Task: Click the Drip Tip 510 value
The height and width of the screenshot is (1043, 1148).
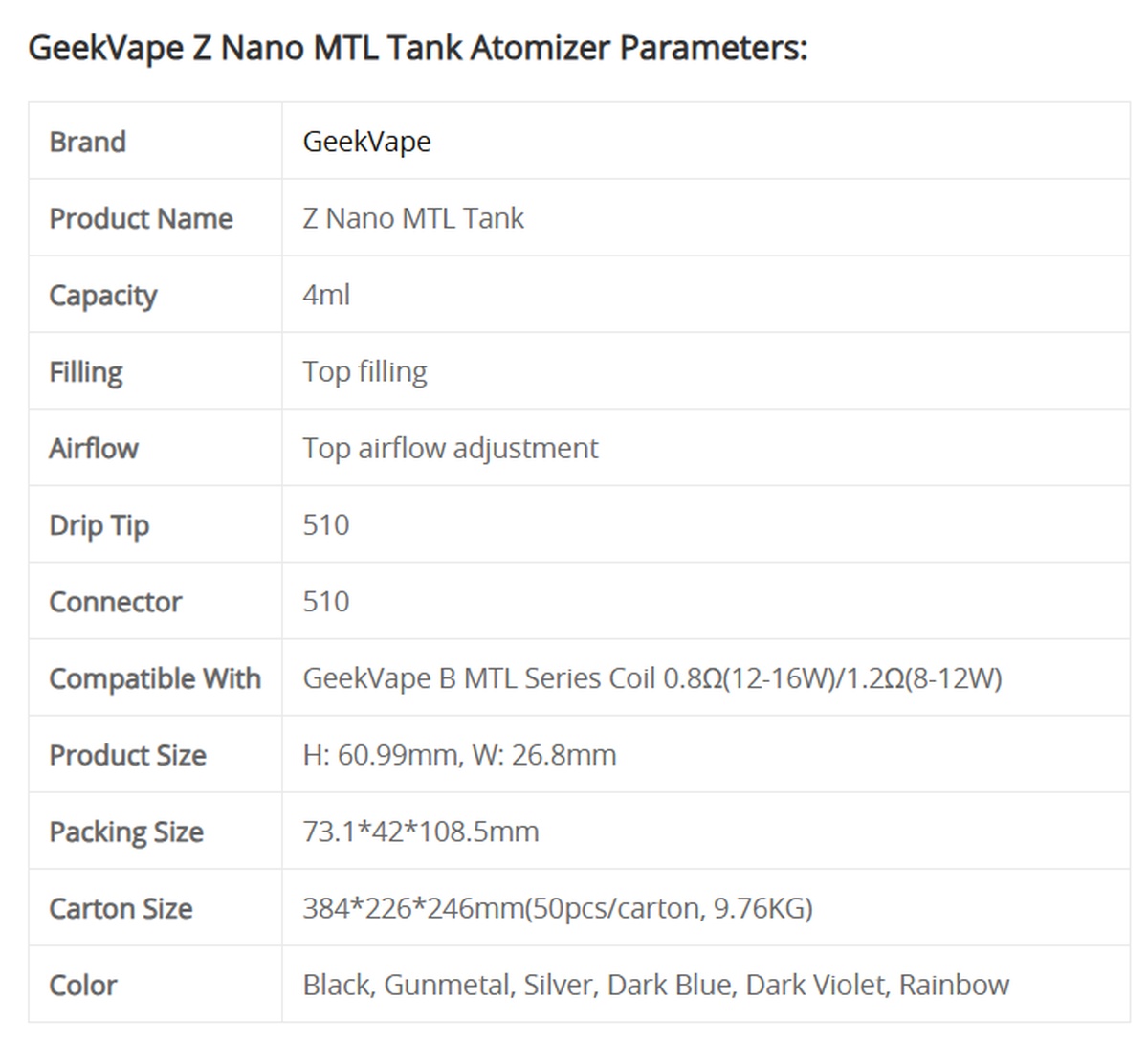Action: (x=326, y=524)
